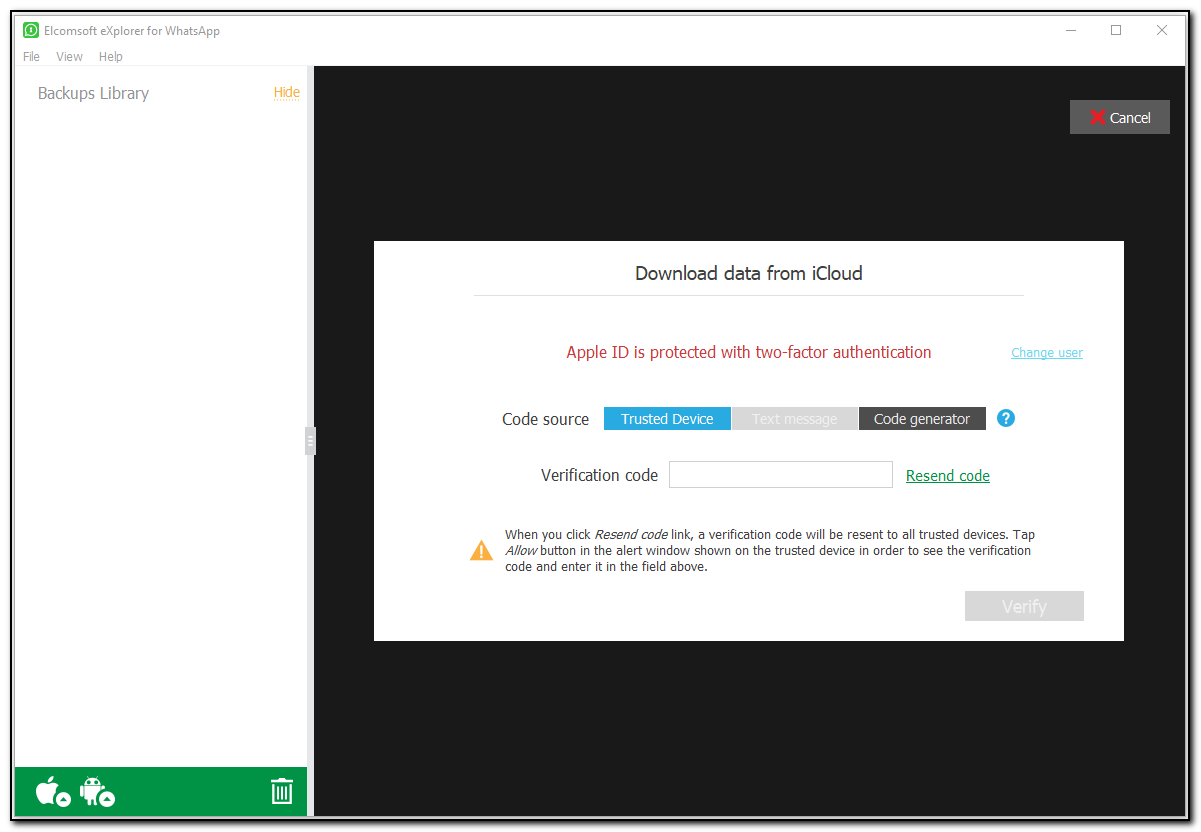Open the Help menu

[110, 56]
